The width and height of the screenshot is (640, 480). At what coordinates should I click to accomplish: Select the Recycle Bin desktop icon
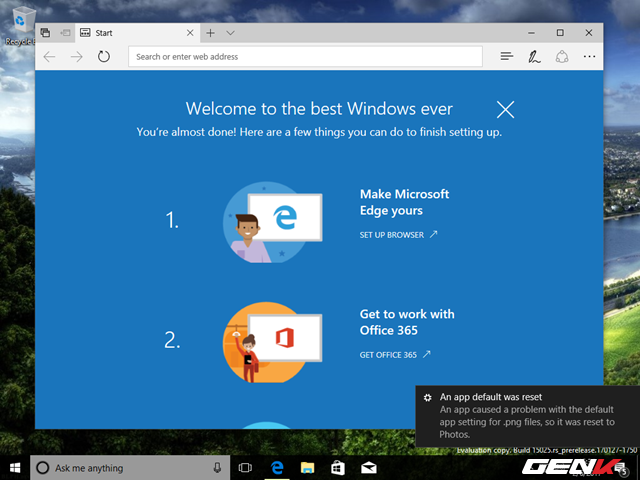pos(20,26)
